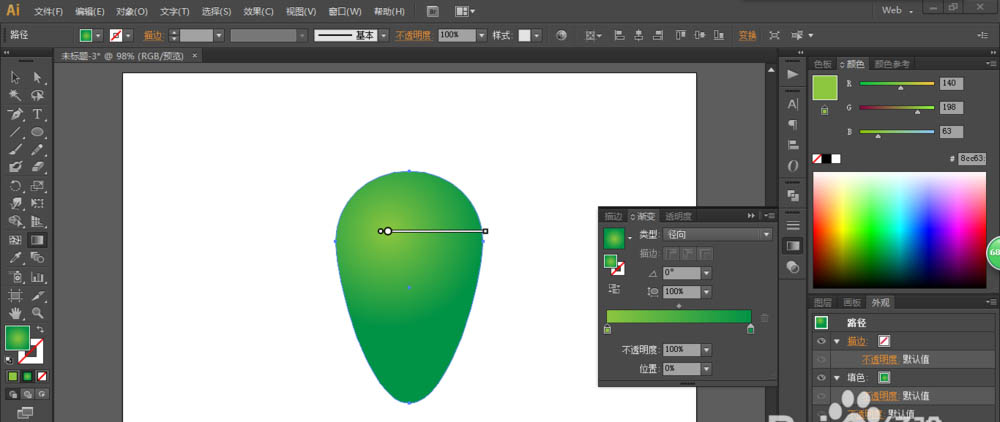
Task: Select the Magic Wand tool
Action: 15,96
